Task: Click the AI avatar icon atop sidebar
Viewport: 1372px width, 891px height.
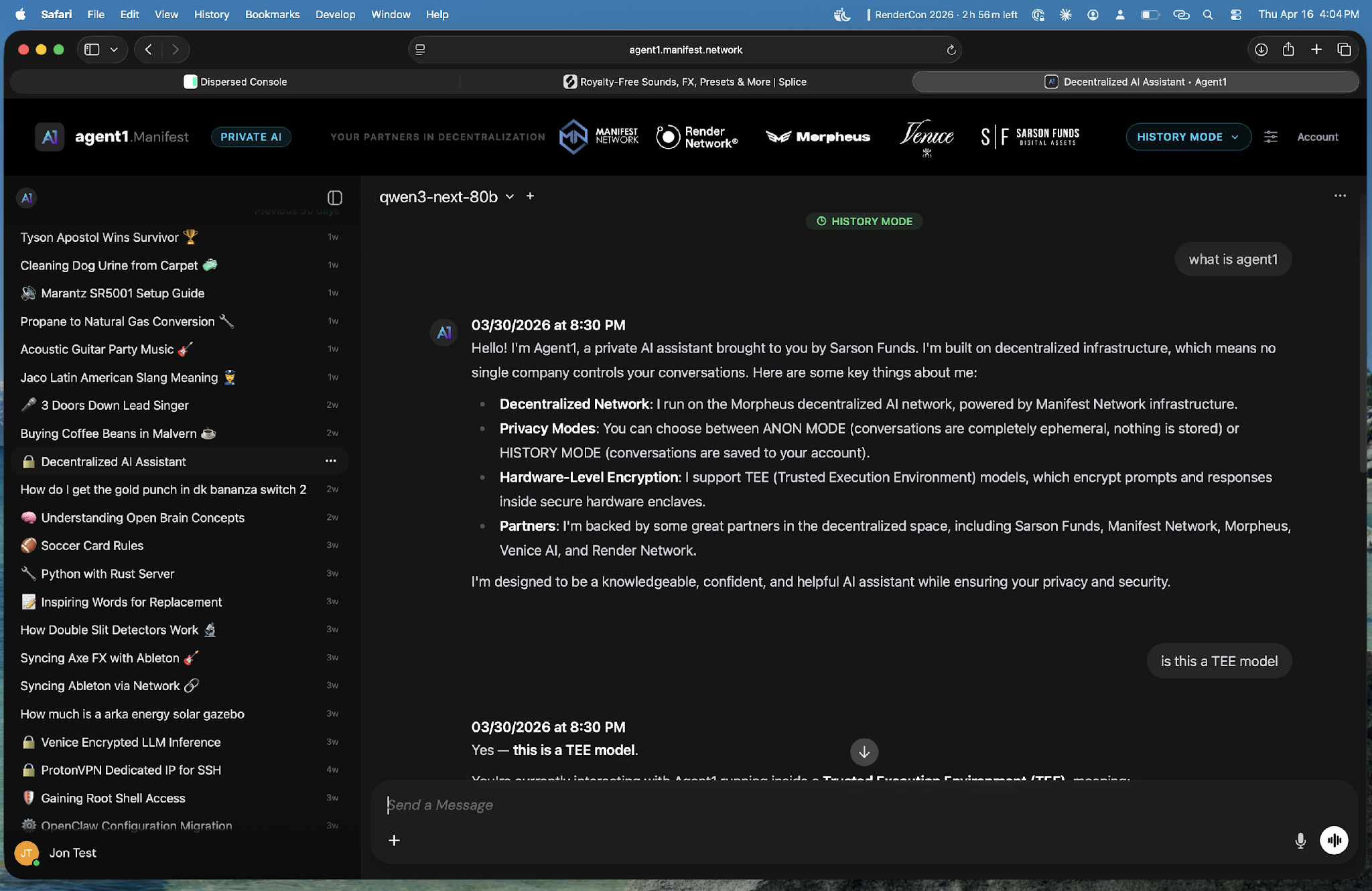Action: [27, 198]
